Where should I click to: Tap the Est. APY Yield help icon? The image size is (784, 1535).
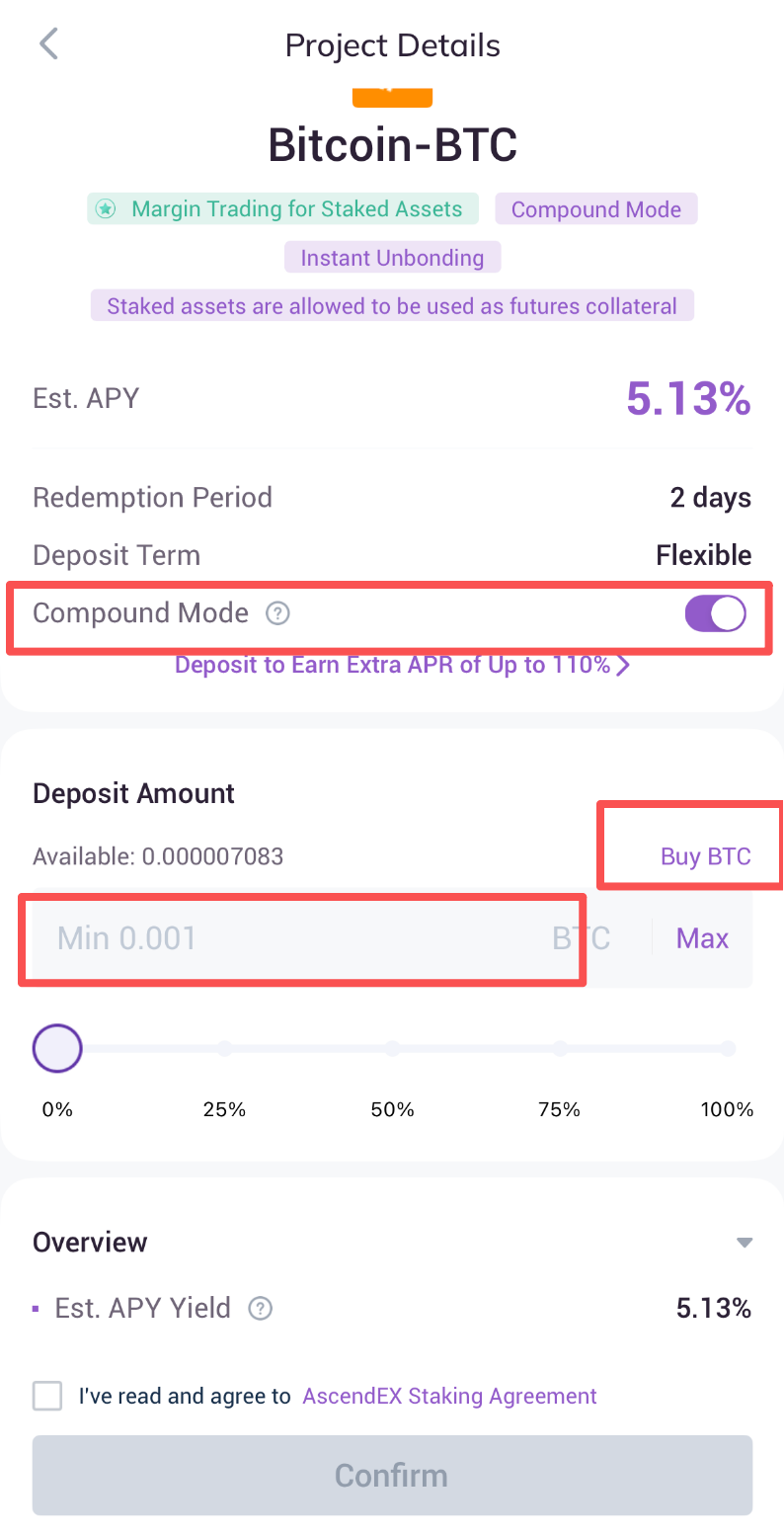[x=261, y=1309]
